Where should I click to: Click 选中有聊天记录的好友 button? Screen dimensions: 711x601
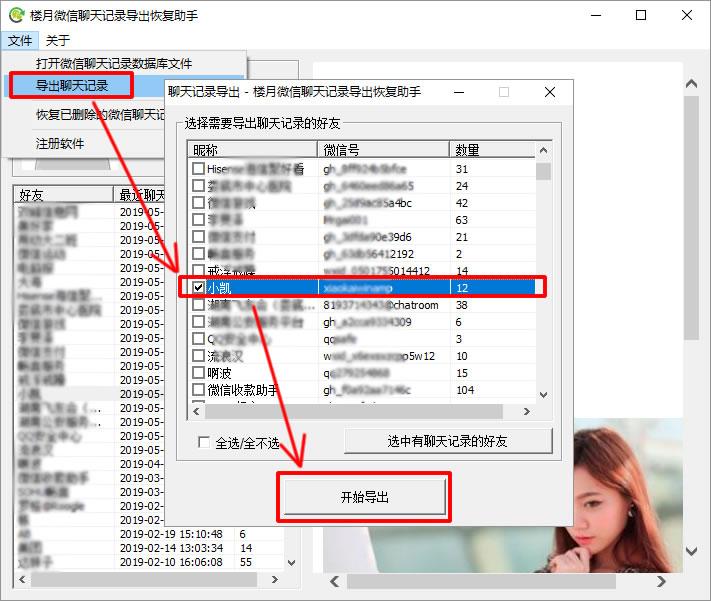(448, 441)
